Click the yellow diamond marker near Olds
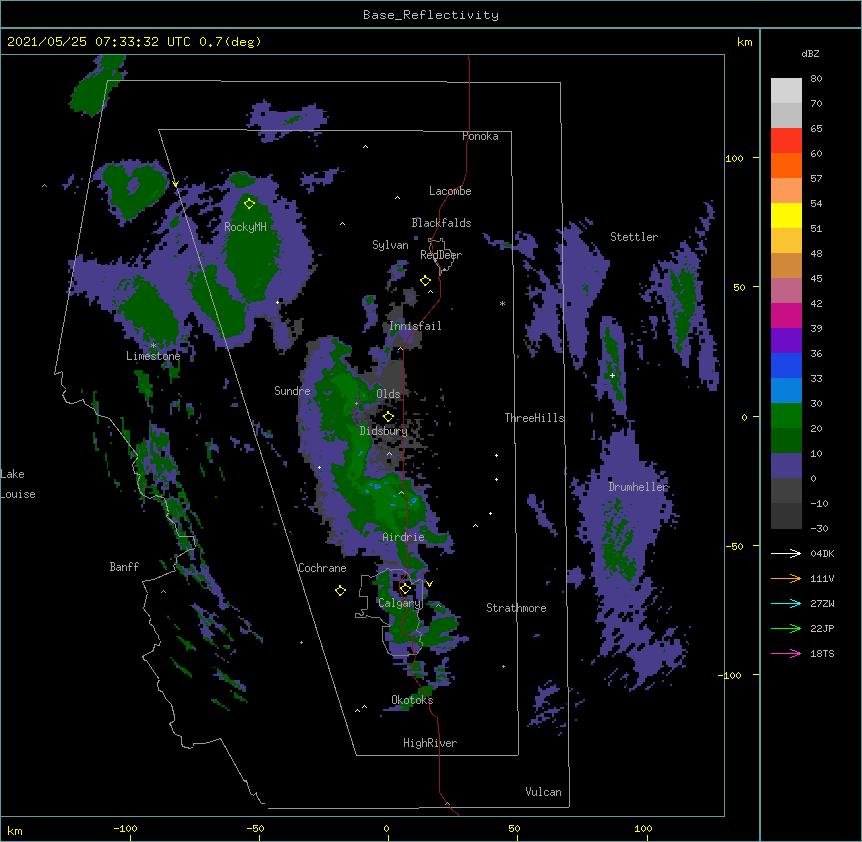The width and height of the screenshot is (862, 842). (x=388, y=417)
